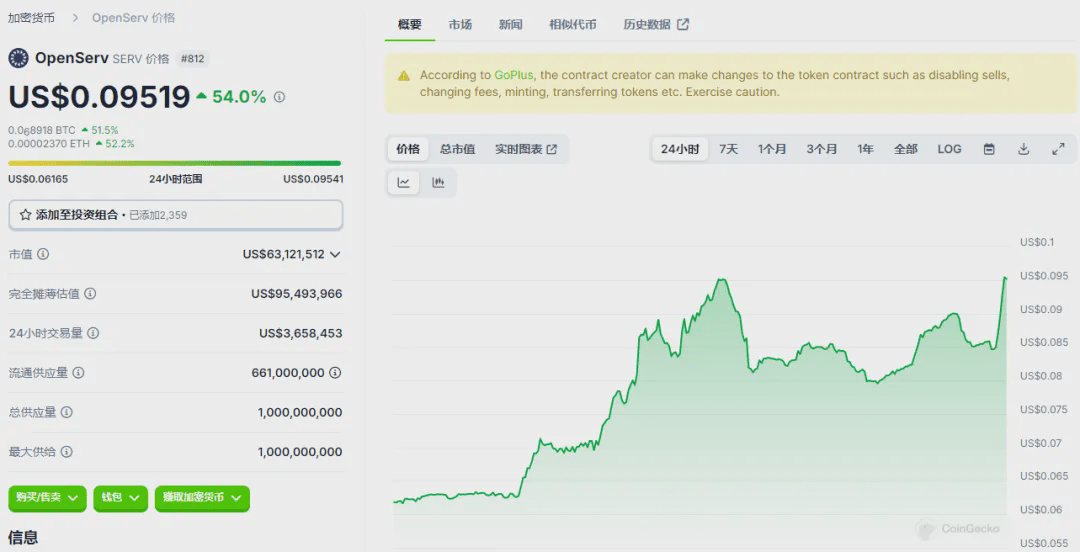Click the info icon beside 54.0% change

279,97
